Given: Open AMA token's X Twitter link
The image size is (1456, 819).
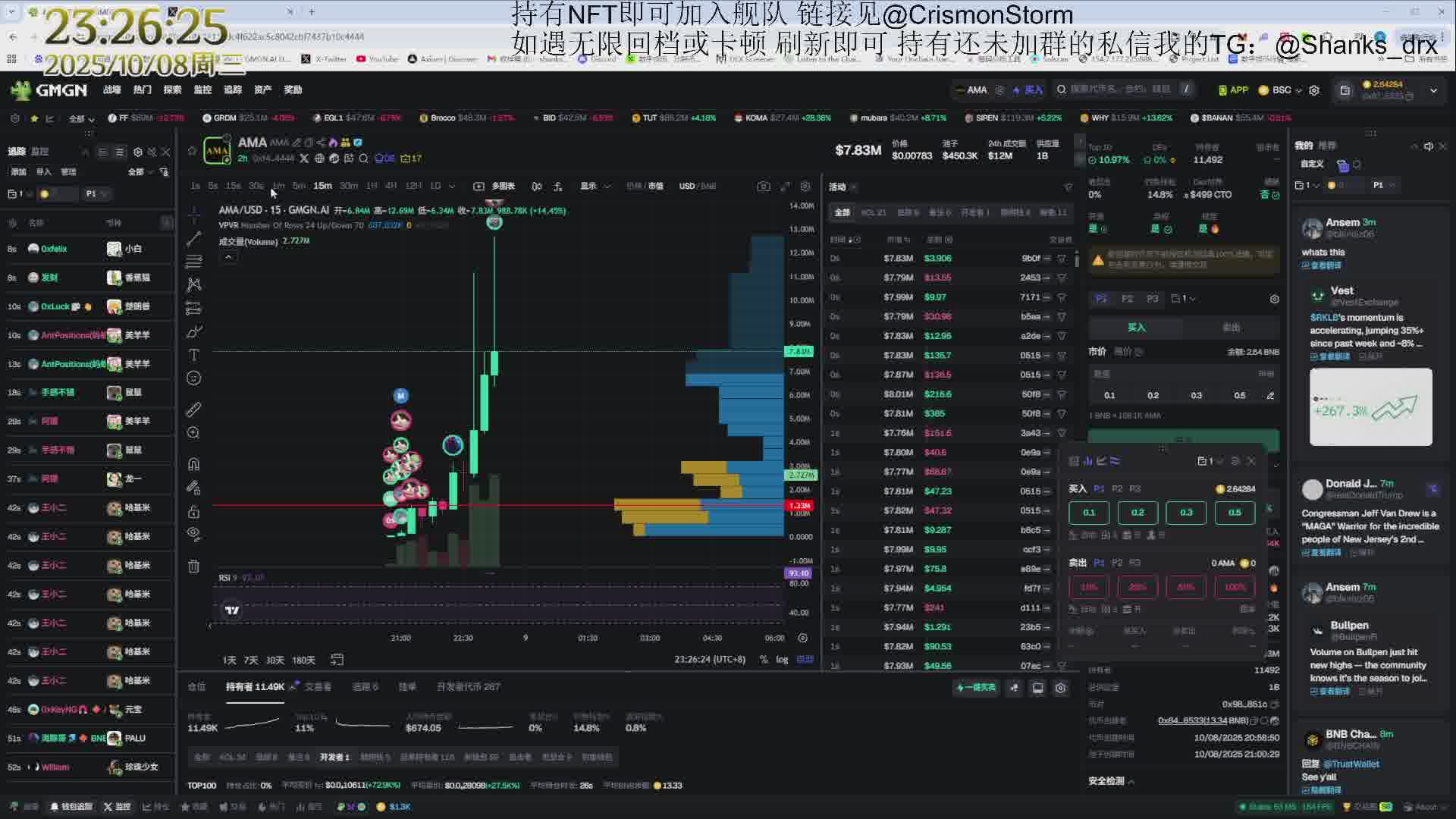Looking at the screenshot, I should pos(304,158).
